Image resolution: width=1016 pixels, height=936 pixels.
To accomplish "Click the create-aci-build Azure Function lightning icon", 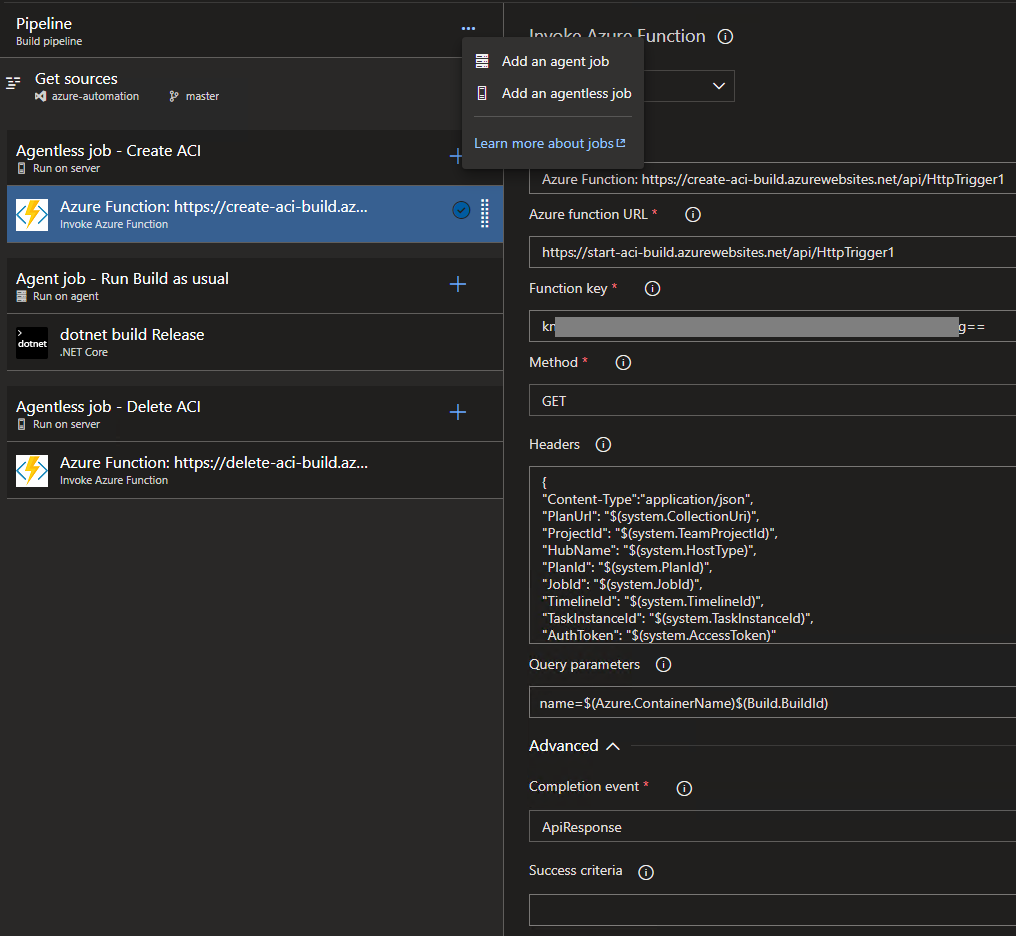I will coord(32,214).
